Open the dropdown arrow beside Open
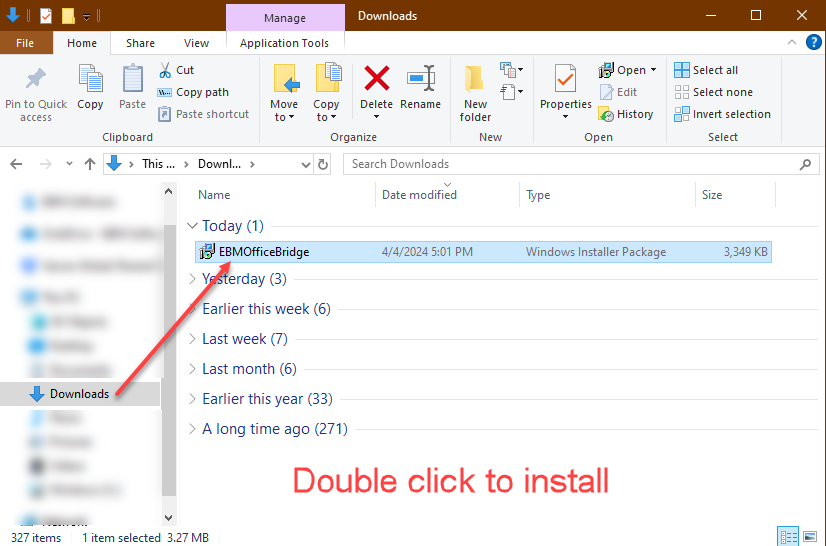This screenshot has width=826, height=546. (653, 70)
